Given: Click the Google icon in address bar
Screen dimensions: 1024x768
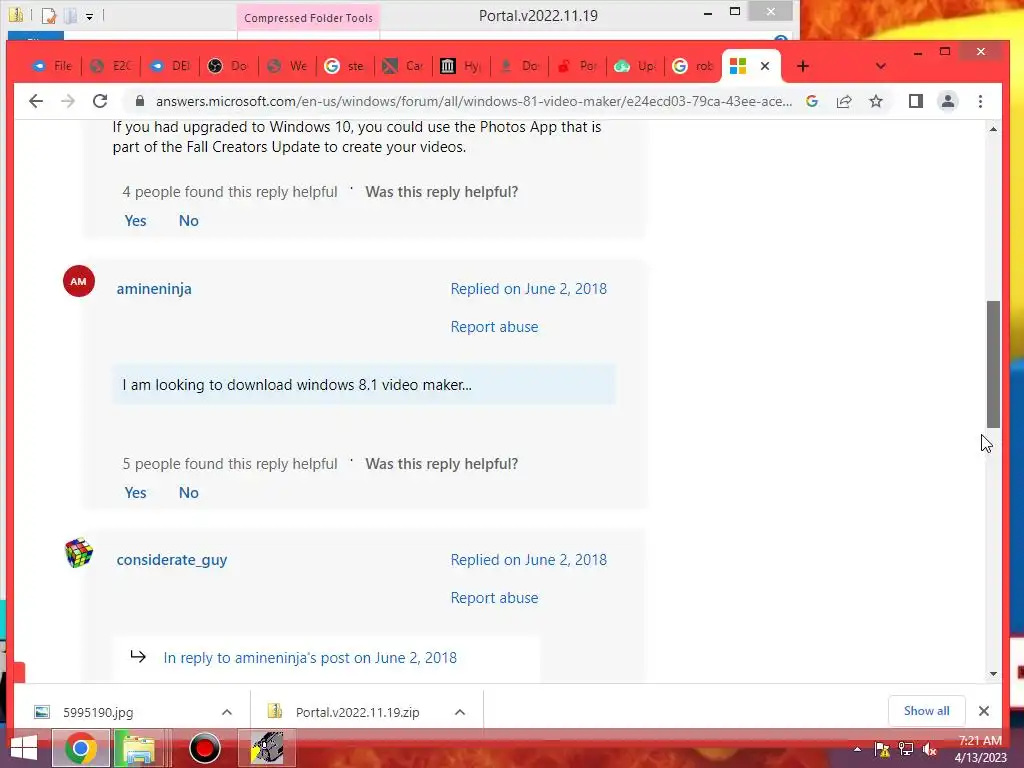Looking at the screenshot, I should 812,101.
